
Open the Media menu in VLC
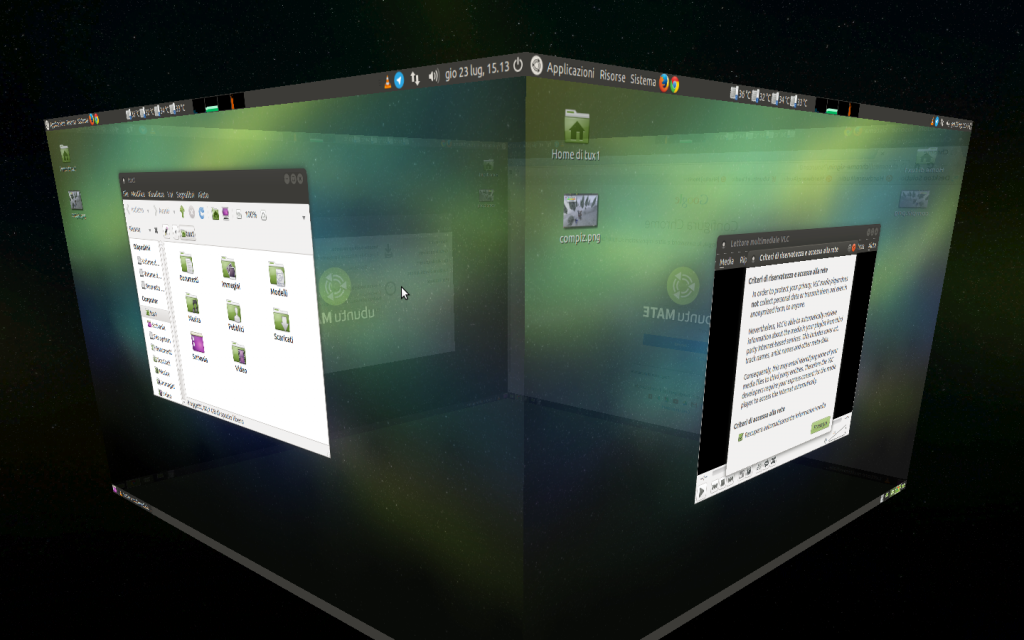point(726,260)
